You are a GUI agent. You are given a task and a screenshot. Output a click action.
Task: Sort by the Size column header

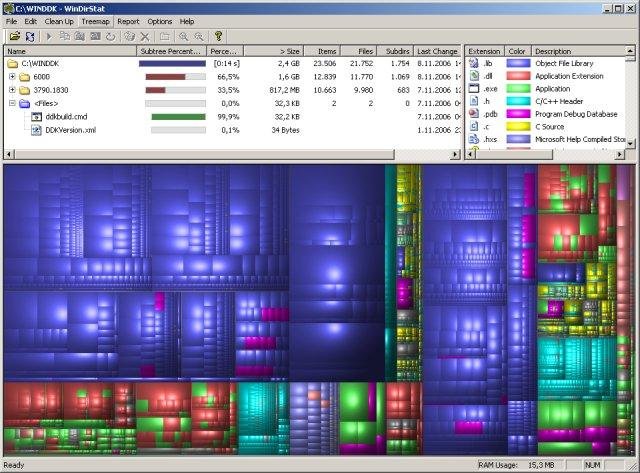(x=273, y=51)
